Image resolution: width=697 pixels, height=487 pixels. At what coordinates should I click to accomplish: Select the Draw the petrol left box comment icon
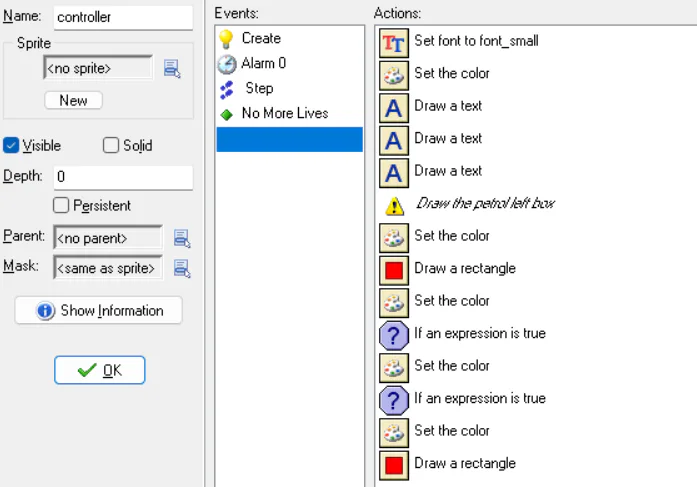tap(394, 204)
